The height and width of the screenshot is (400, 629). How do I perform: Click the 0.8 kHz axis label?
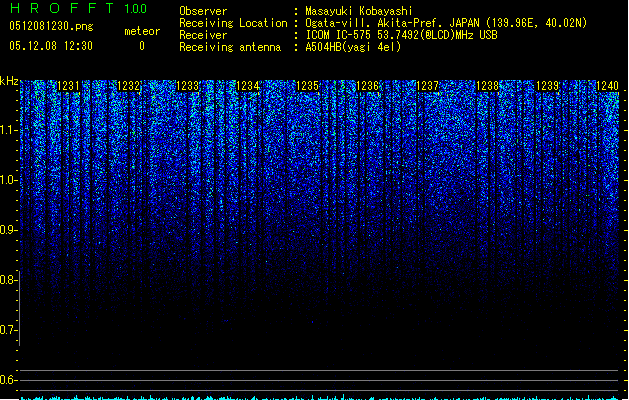(x=9, y=280)
